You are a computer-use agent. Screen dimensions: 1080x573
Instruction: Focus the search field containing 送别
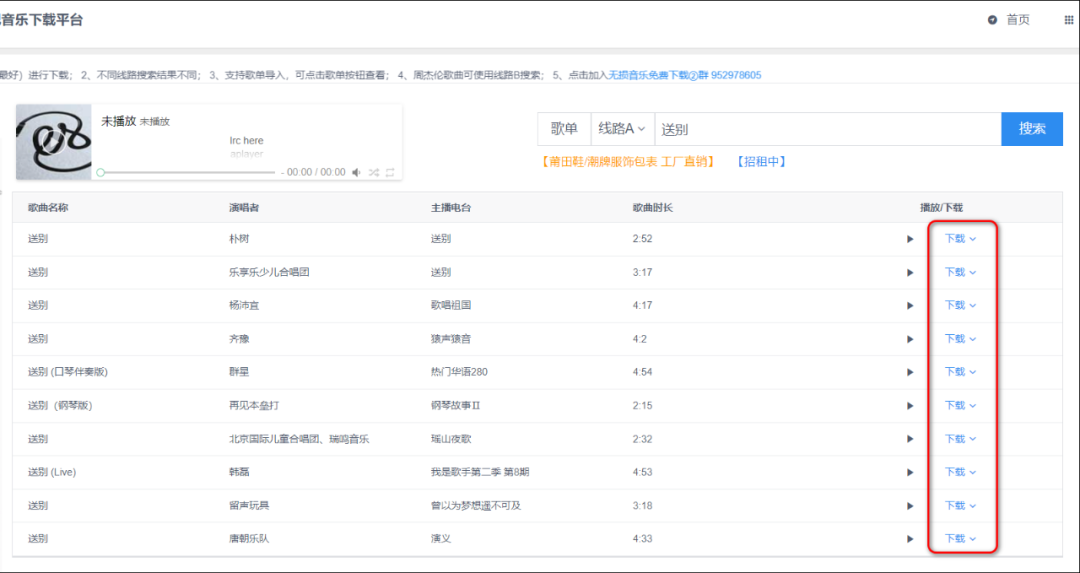pos(826,129)
